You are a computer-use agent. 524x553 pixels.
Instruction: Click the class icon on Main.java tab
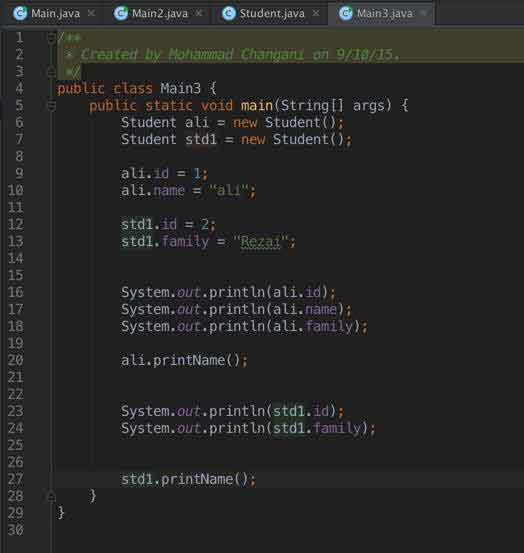pyautogui.click(x=20, y=13)
